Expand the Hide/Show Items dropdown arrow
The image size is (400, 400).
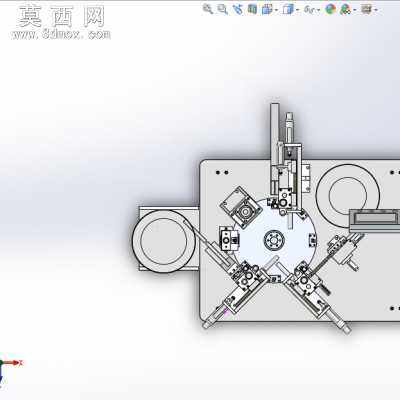coord(319,10)
